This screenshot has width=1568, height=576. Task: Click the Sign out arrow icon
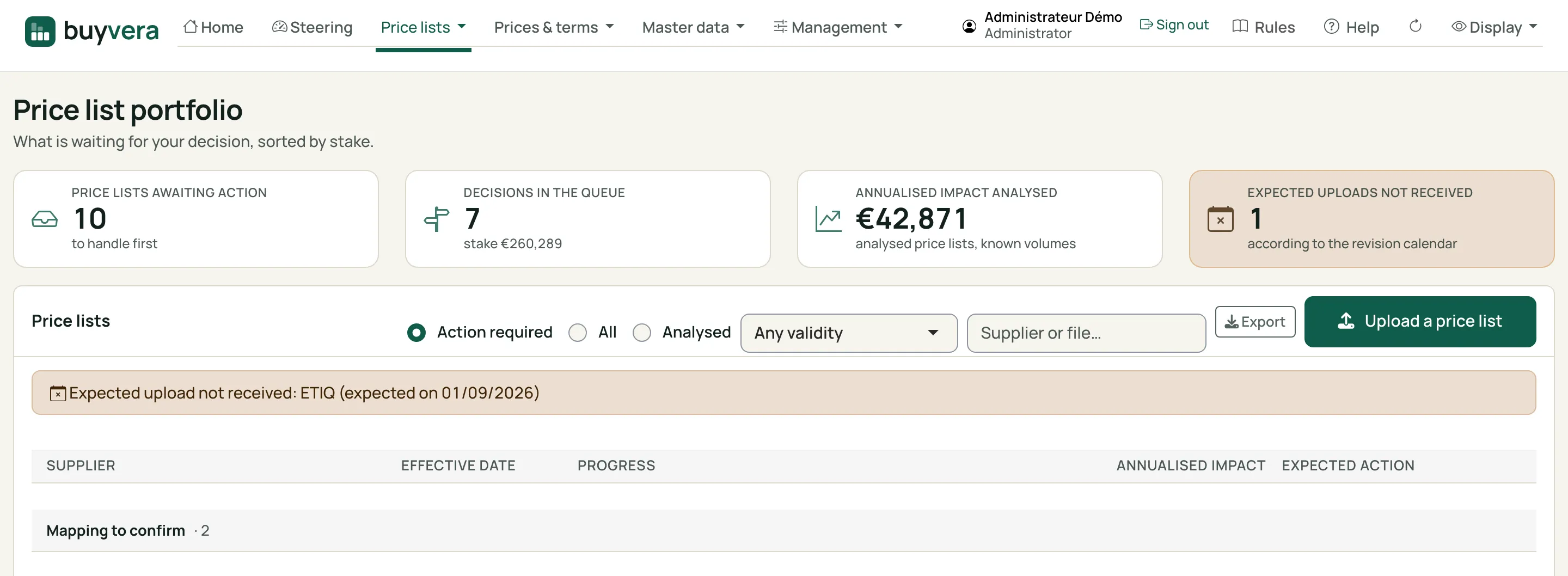point(1146,24)
